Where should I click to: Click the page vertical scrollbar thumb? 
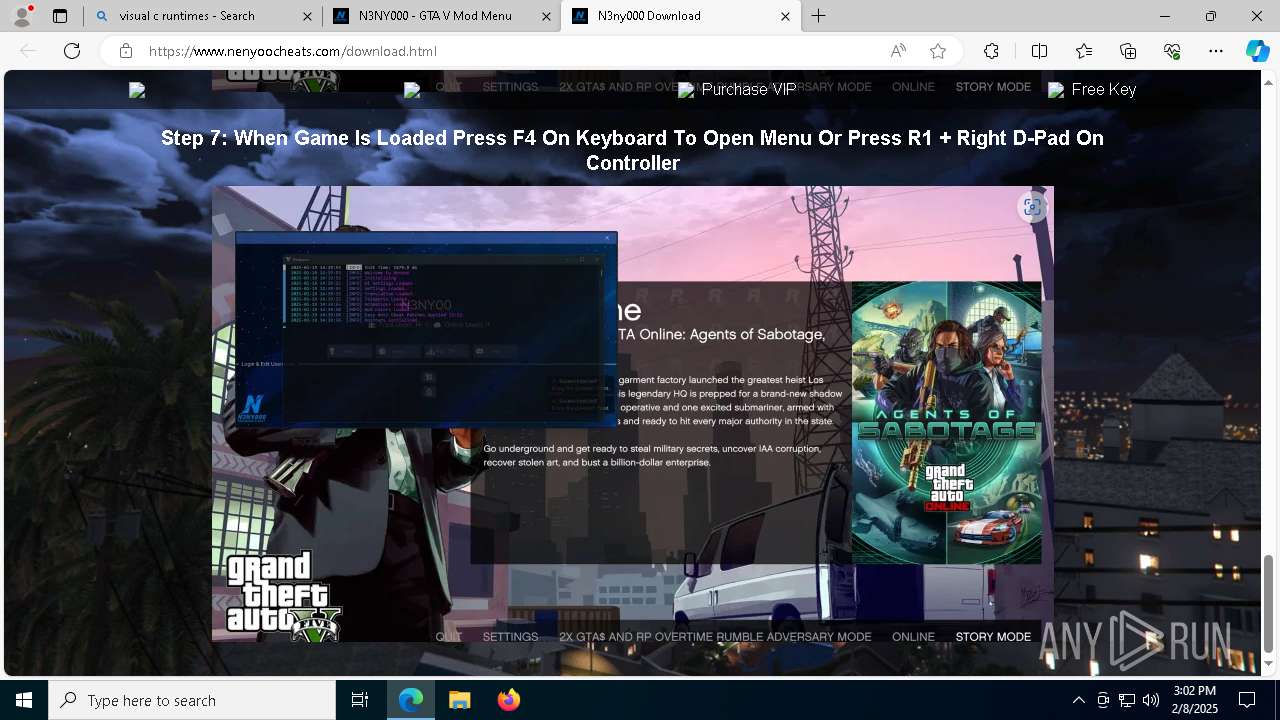pos(1269,603)
